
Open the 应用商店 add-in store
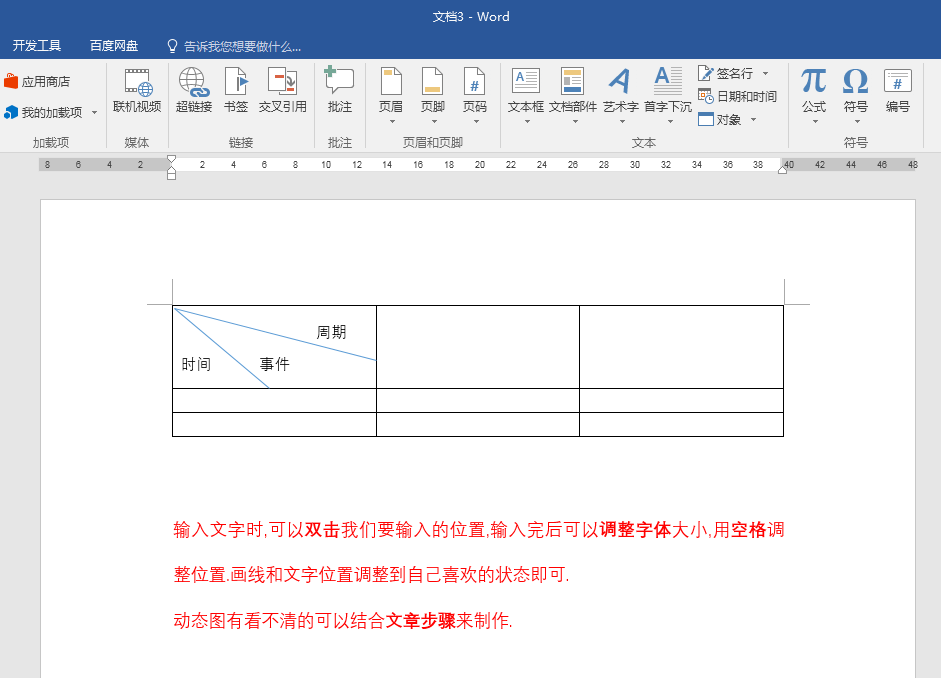[37, 82]
